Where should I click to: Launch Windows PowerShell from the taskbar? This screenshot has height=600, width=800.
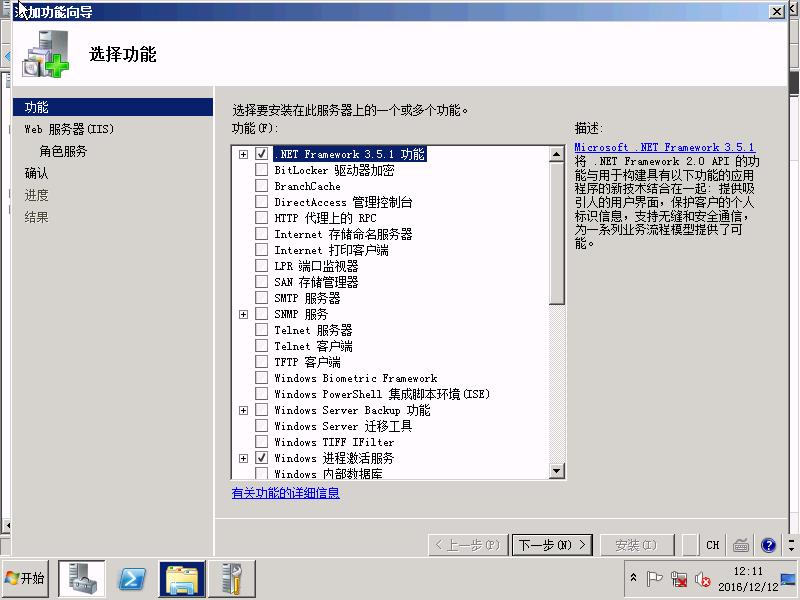point(132,578)
